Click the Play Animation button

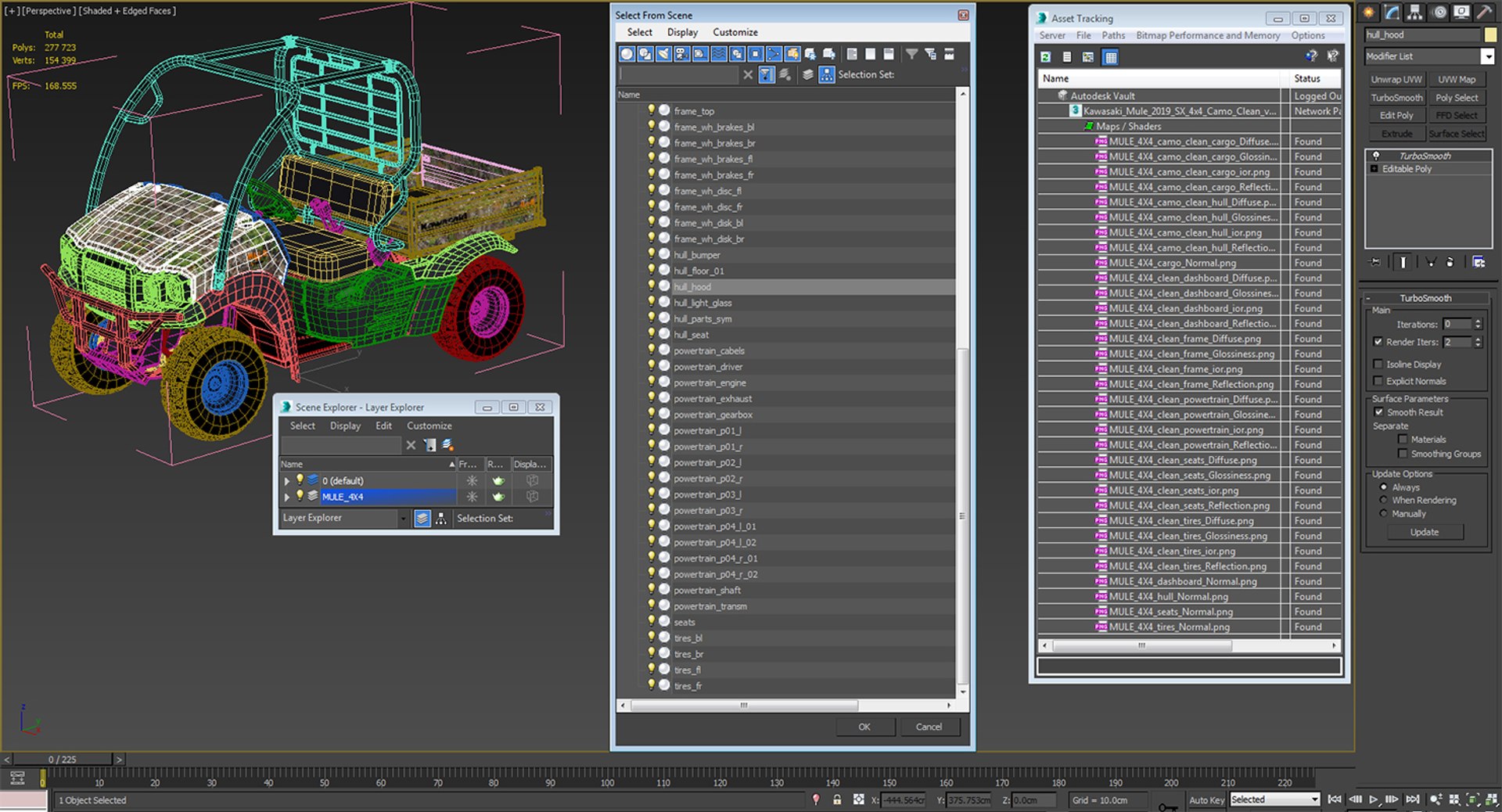point(1374,799)
